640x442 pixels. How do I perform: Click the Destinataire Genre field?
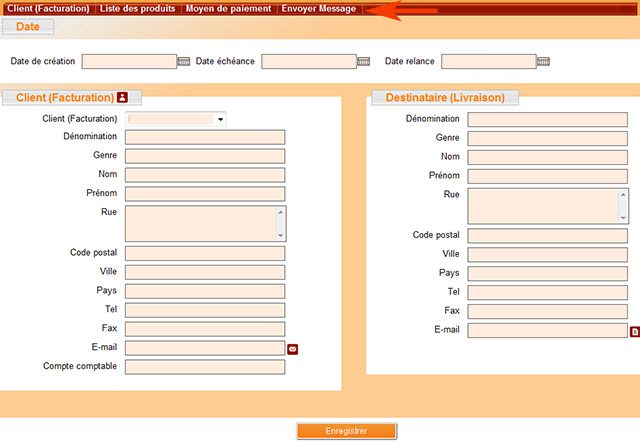click(547, 138)
